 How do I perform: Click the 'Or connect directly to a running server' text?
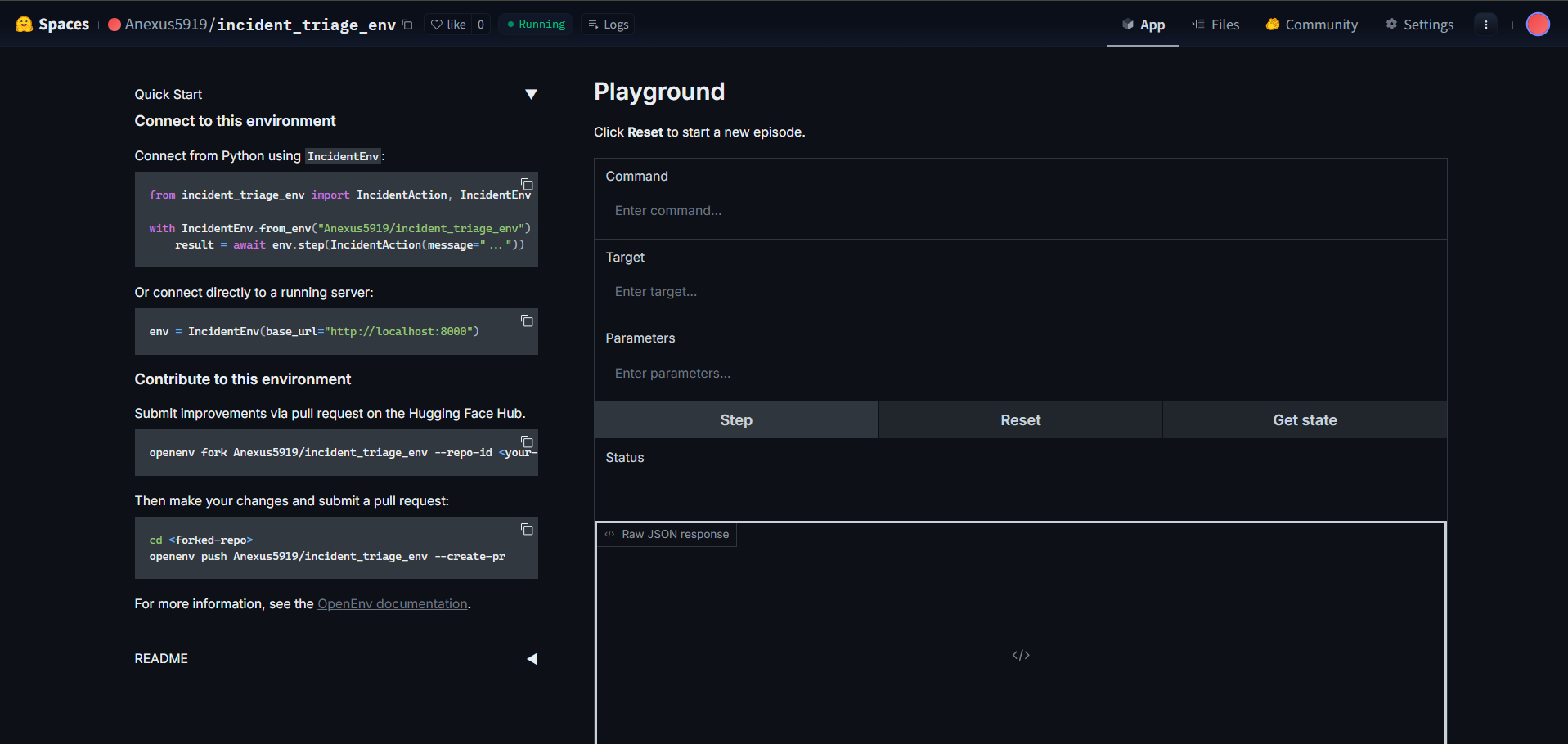tap(254, 293)
